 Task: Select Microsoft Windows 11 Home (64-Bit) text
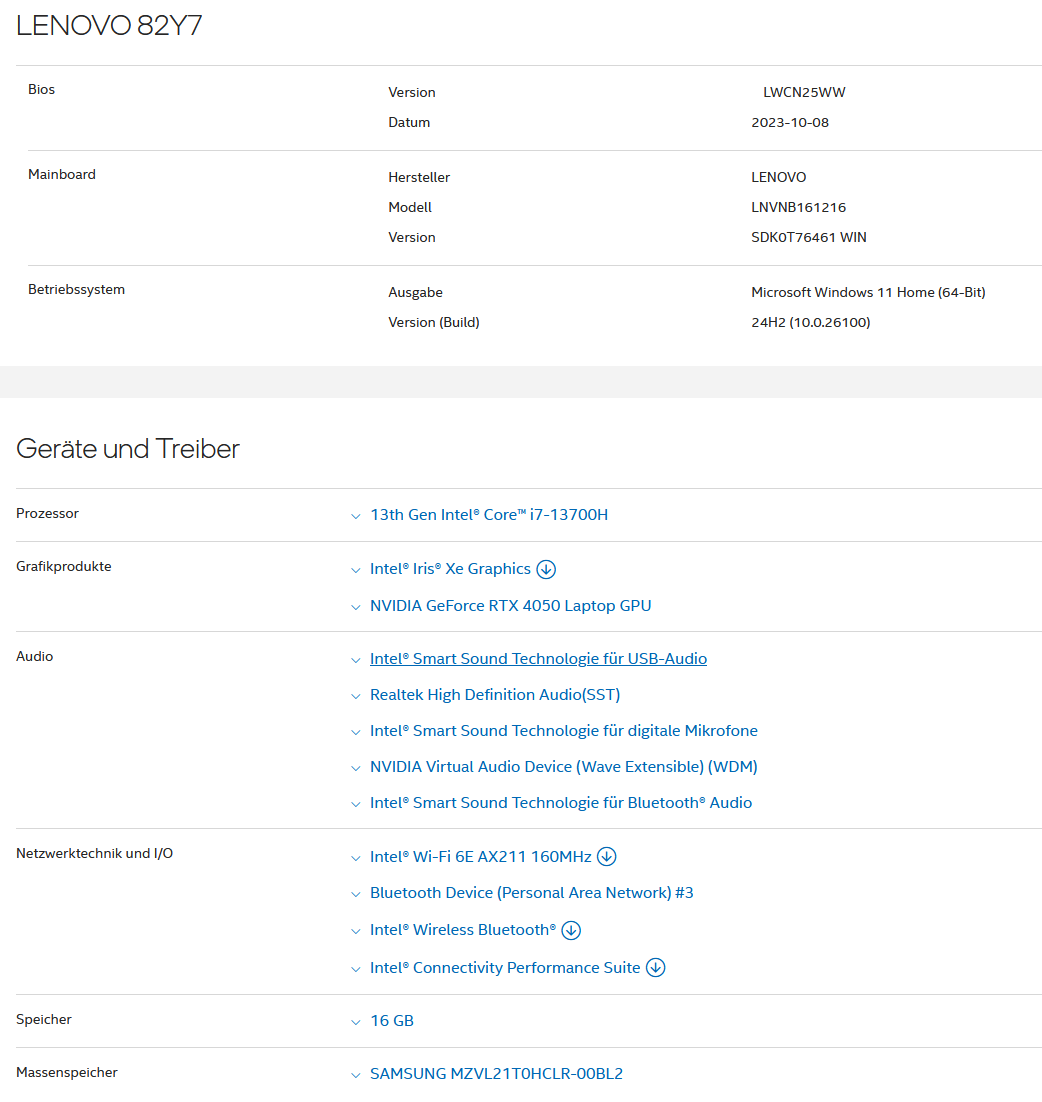click(x=868, y=292)
